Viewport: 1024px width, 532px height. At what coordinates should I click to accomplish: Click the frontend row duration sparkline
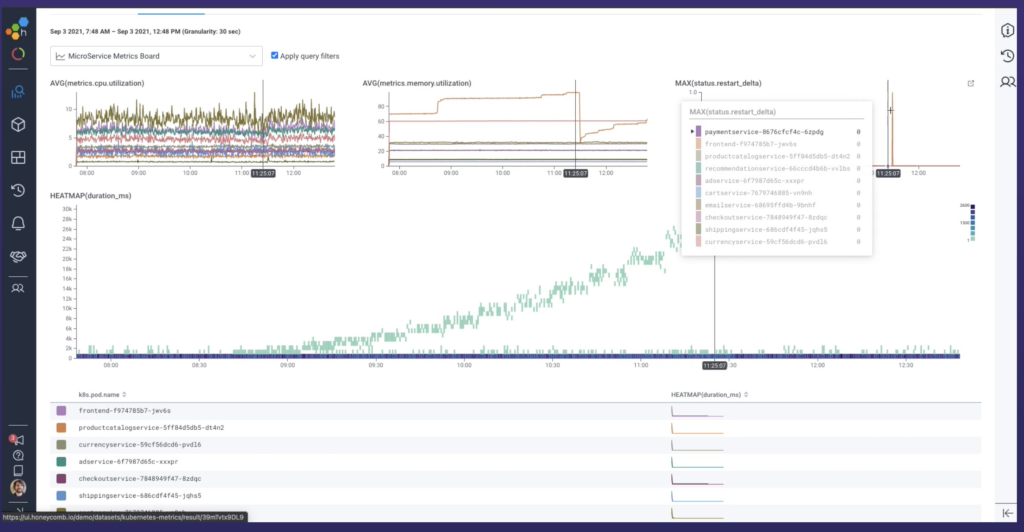697,411
